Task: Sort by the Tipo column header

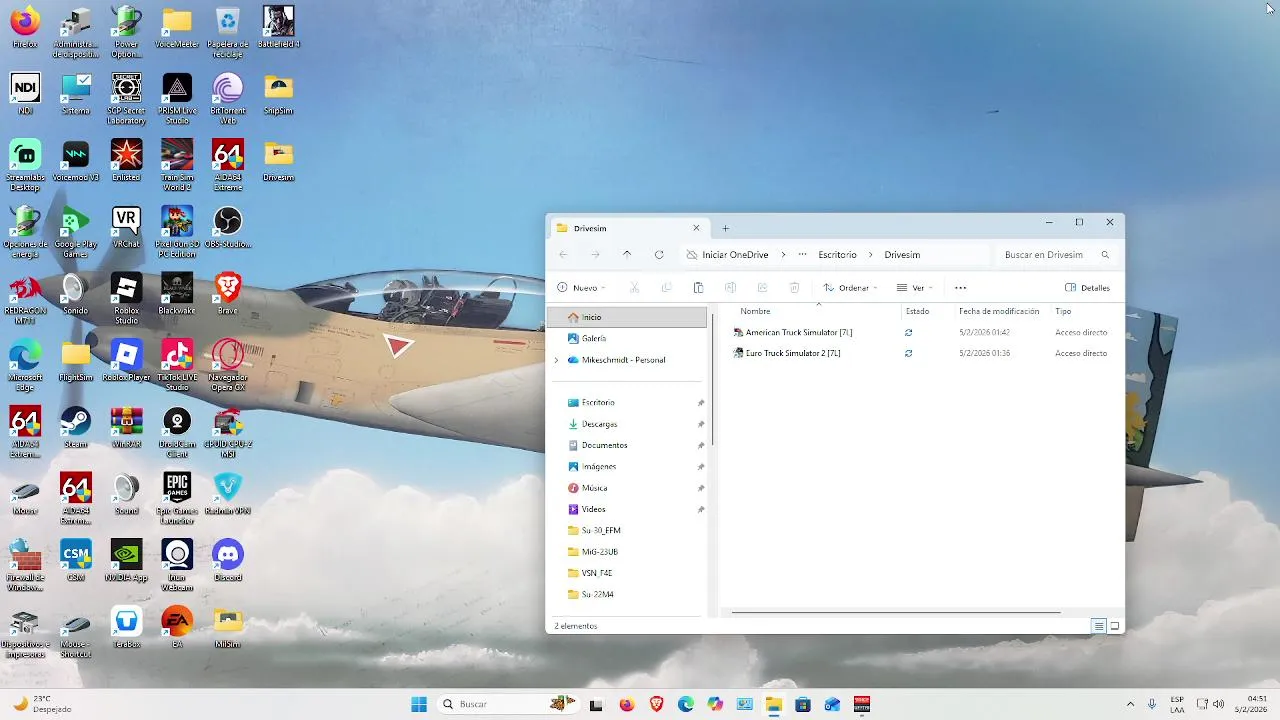Action: [x=1063, y=311]
